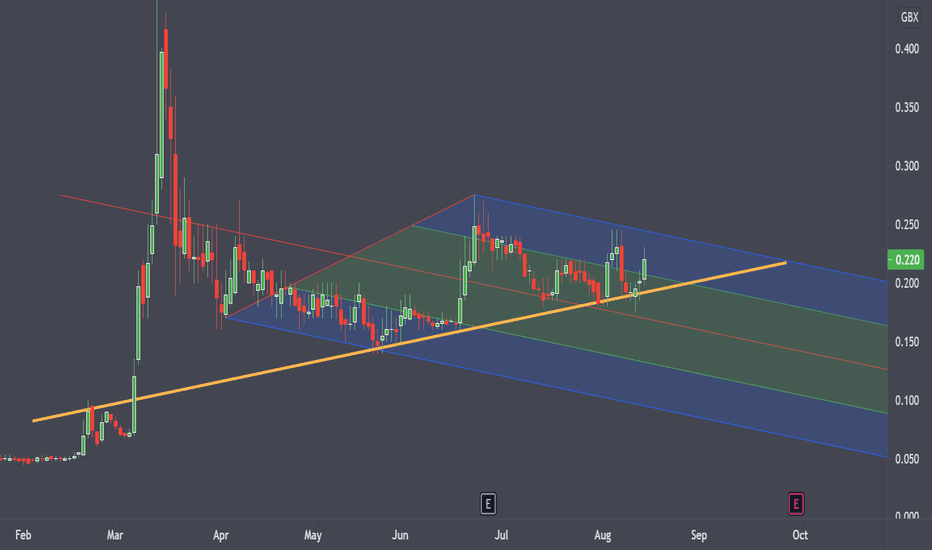Click the black earnings E marker near July
932x550 pixels.
click(487, 504)
